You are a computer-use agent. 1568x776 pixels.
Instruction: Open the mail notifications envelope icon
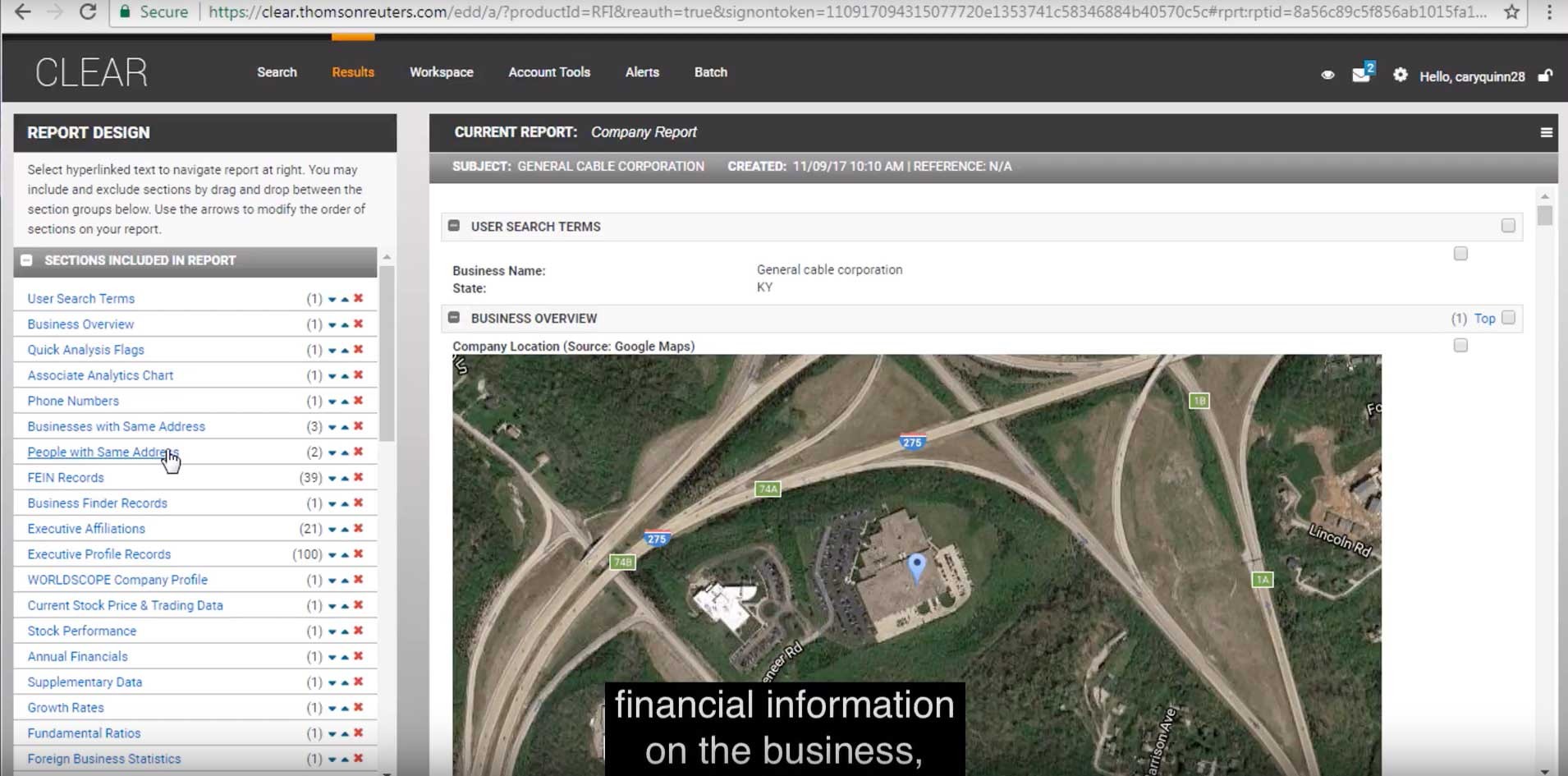click(1361, 75)
